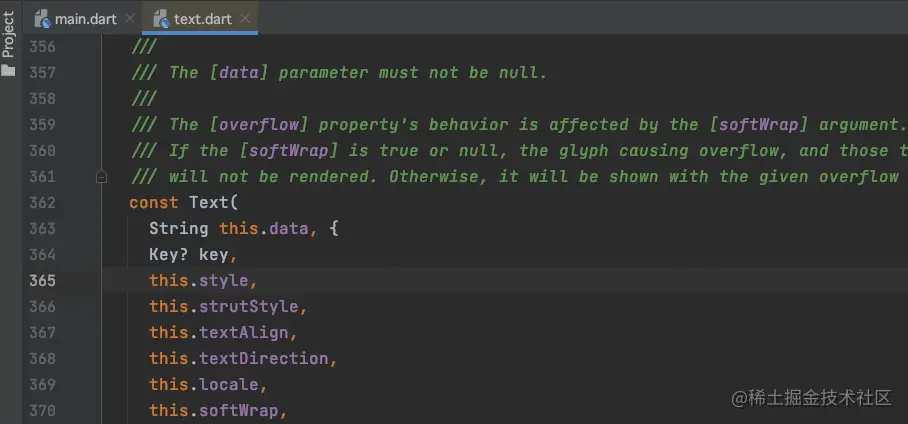Screen dimensions: 908x424
Task: Click line number 362 in the gutter
Action: [42, 203]
